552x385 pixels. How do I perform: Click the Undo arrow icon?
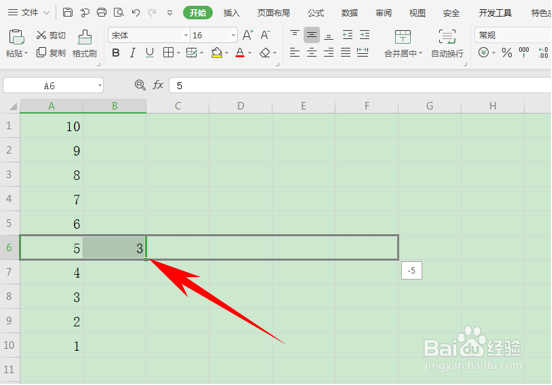136,13
